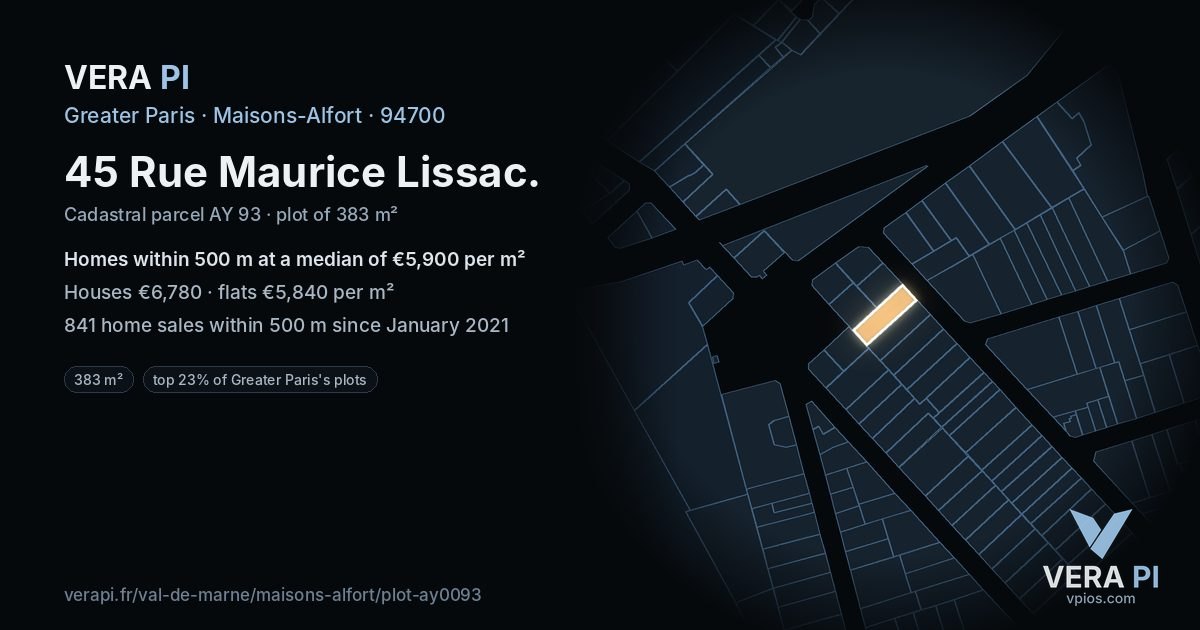Screen dimensions: 1200x630
Task: Click the 45 Rue Maurice Lissac heading
Action: [x=302, y=172]
